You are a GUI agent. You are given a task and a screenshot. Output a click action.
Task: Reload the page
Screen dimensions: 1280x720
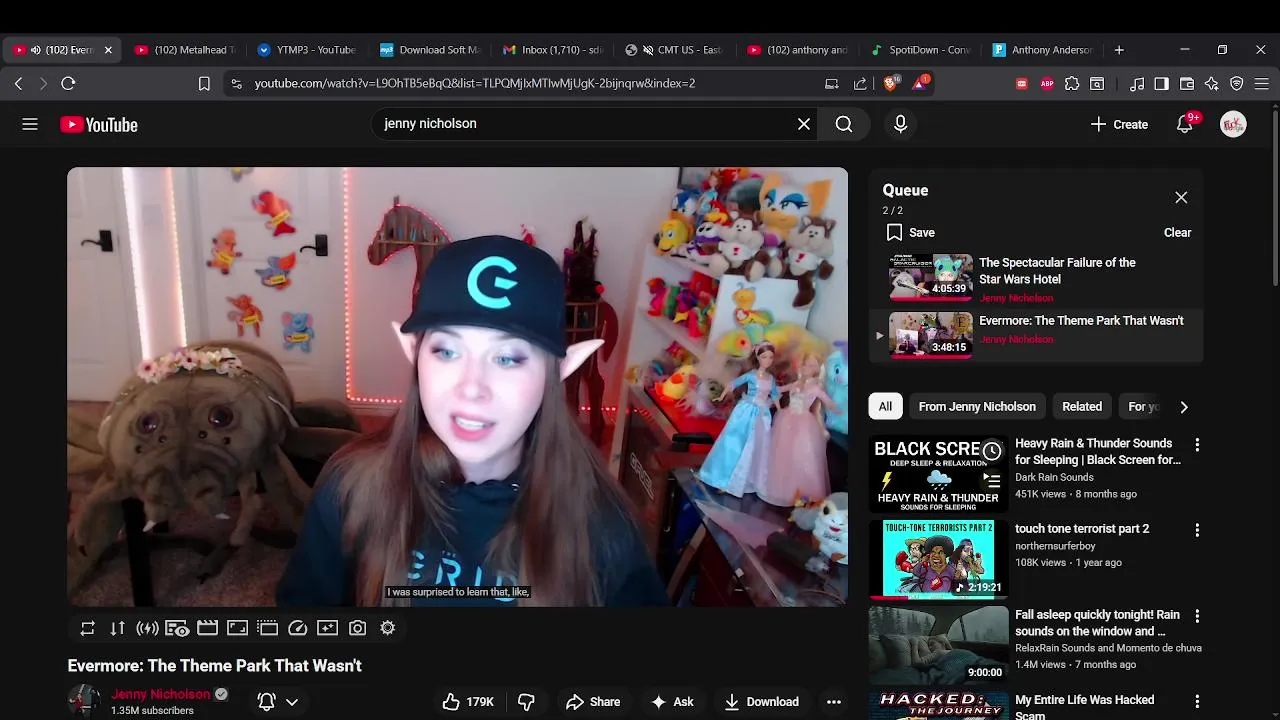point(68,84)
